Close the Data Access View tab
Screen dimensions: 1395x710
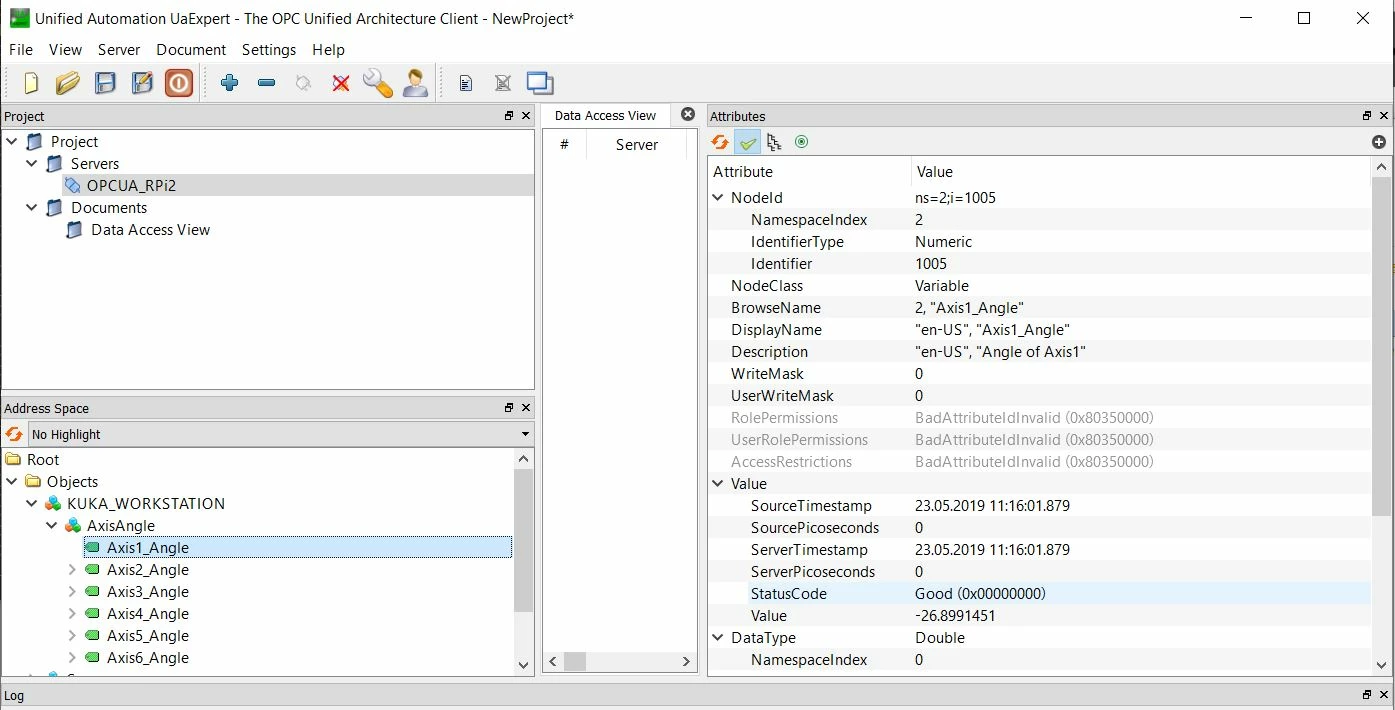click(688, 114)
